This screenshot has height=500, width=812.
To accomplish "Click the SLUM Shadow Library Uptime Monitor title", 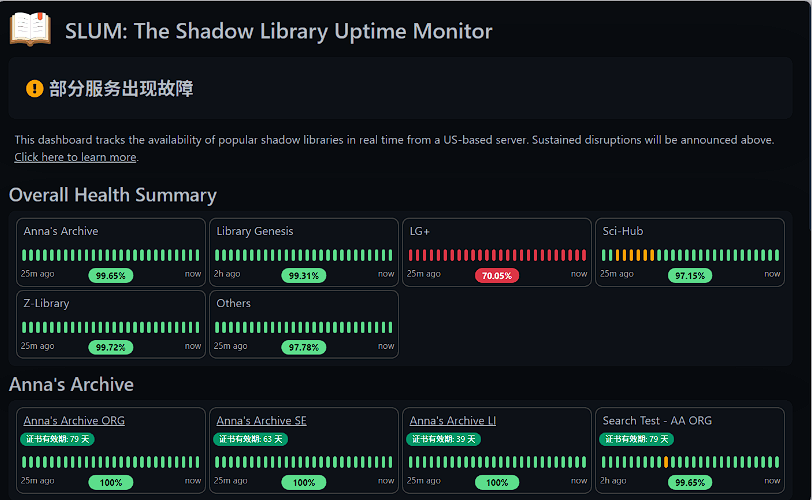I will coord(279,31).
